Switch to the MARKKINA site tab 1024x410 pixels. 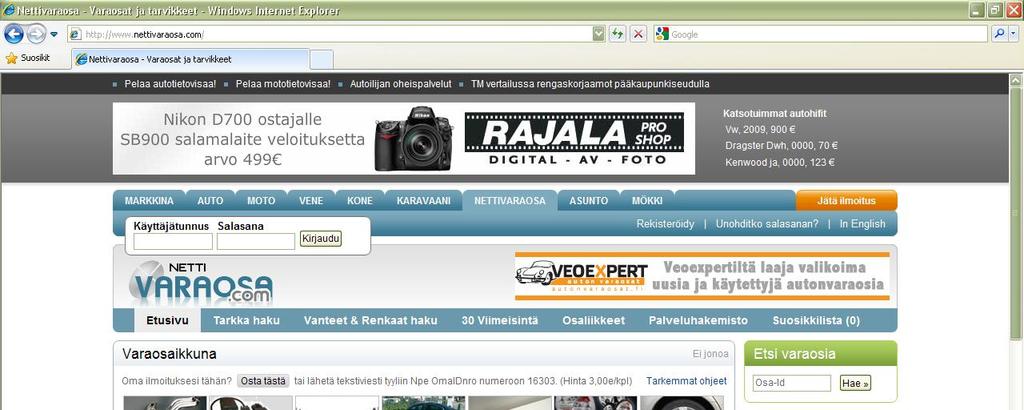(x=149, y=200)
